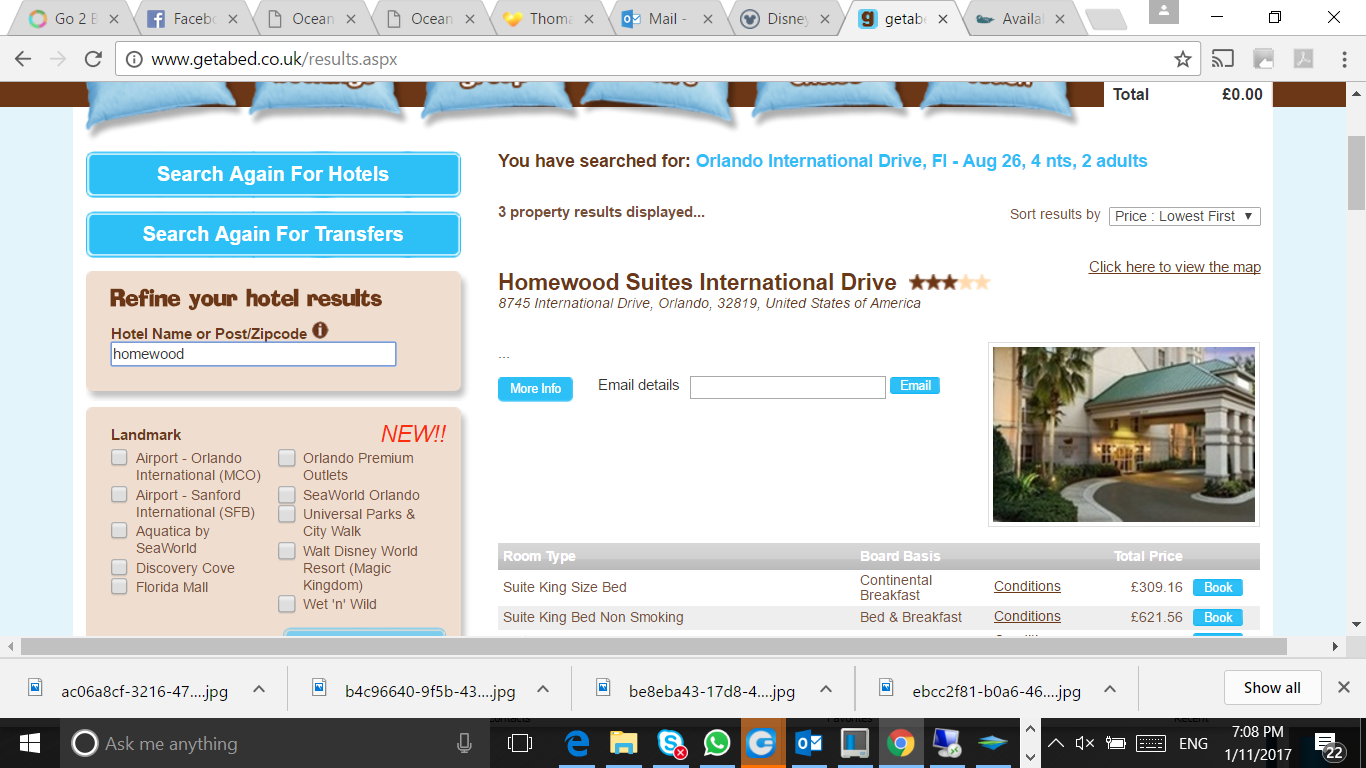Viewport: 1366px width, 768px height.
Task: Click Search Again For Transfers button
Action: click(273, 235)
